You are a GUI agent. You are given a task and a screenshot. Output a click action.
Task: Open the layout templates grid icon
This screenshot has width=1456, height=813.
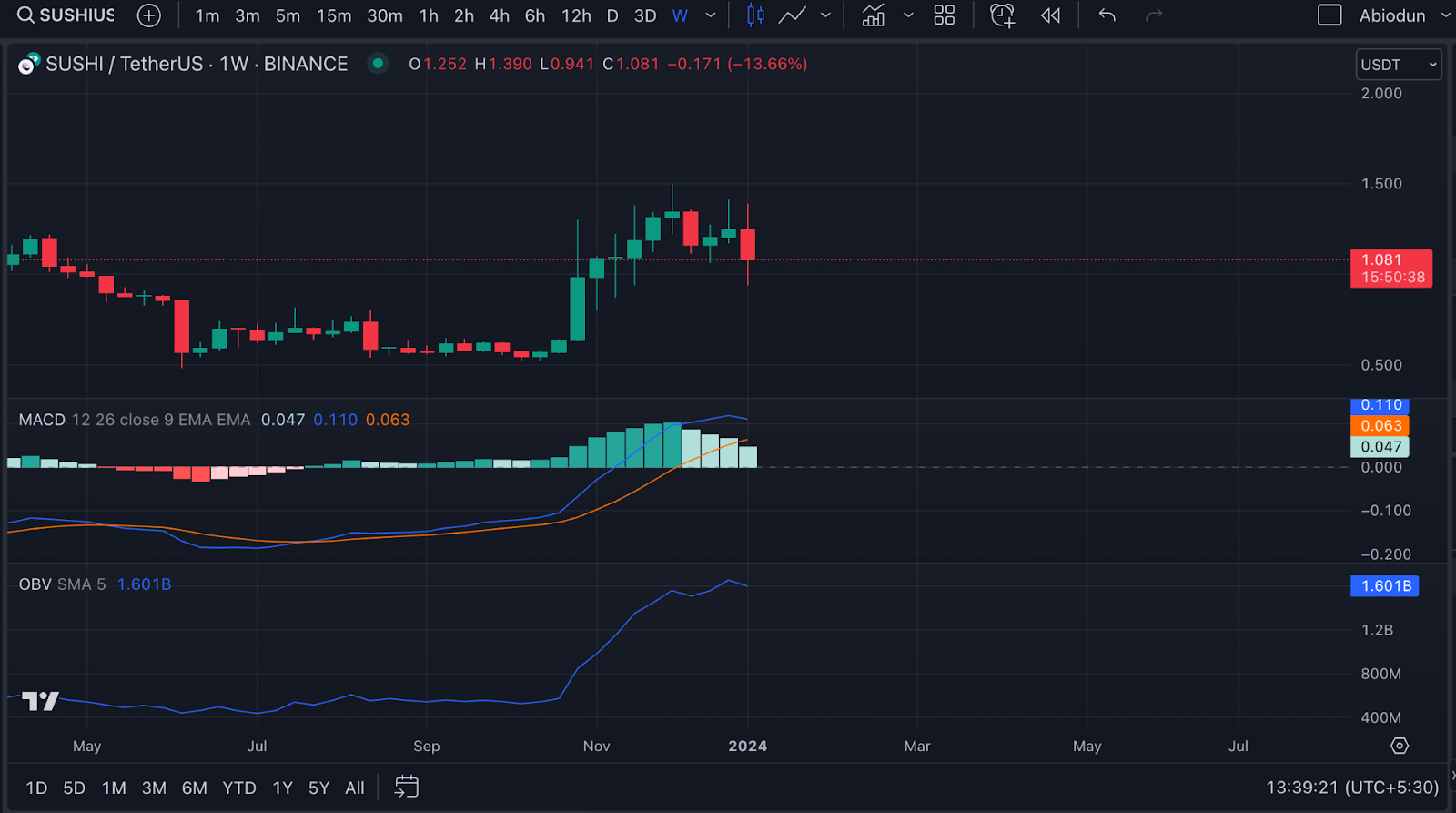click(945, 15)
